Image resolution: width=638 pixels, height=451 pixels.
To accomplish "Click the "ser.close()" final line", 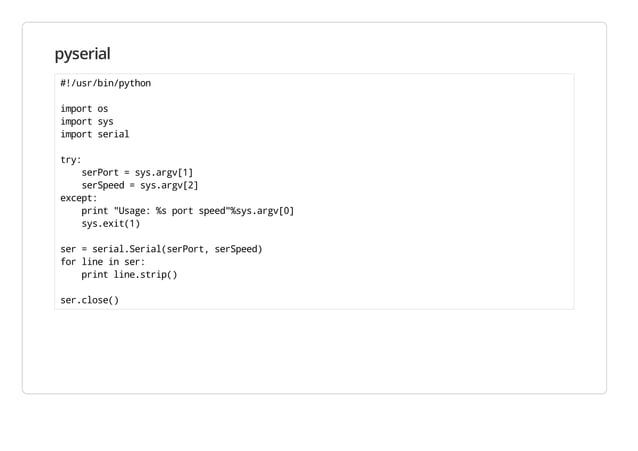I will point(89,300).
